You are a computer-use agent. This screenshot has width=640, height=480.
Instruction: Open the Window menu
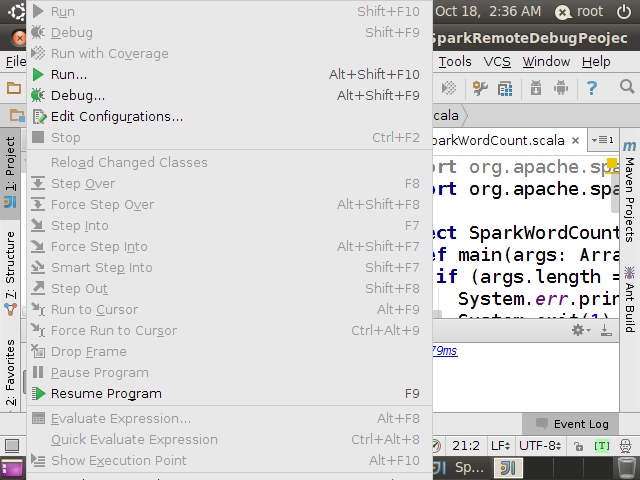pos(546,62)
